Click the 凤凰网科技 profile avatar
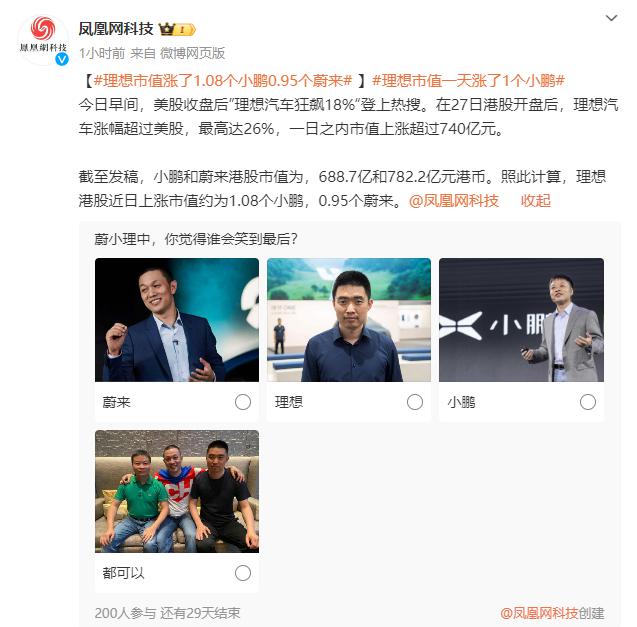This screenshot has width=637, height=627. click(43, 39)
